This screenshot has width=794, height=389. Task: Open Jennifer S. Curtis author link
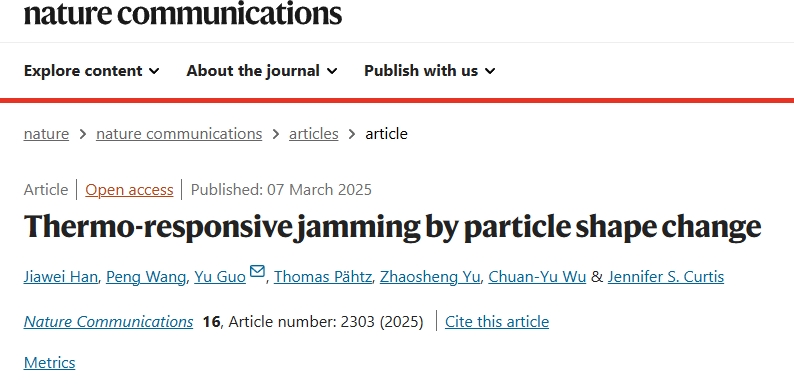666,277
